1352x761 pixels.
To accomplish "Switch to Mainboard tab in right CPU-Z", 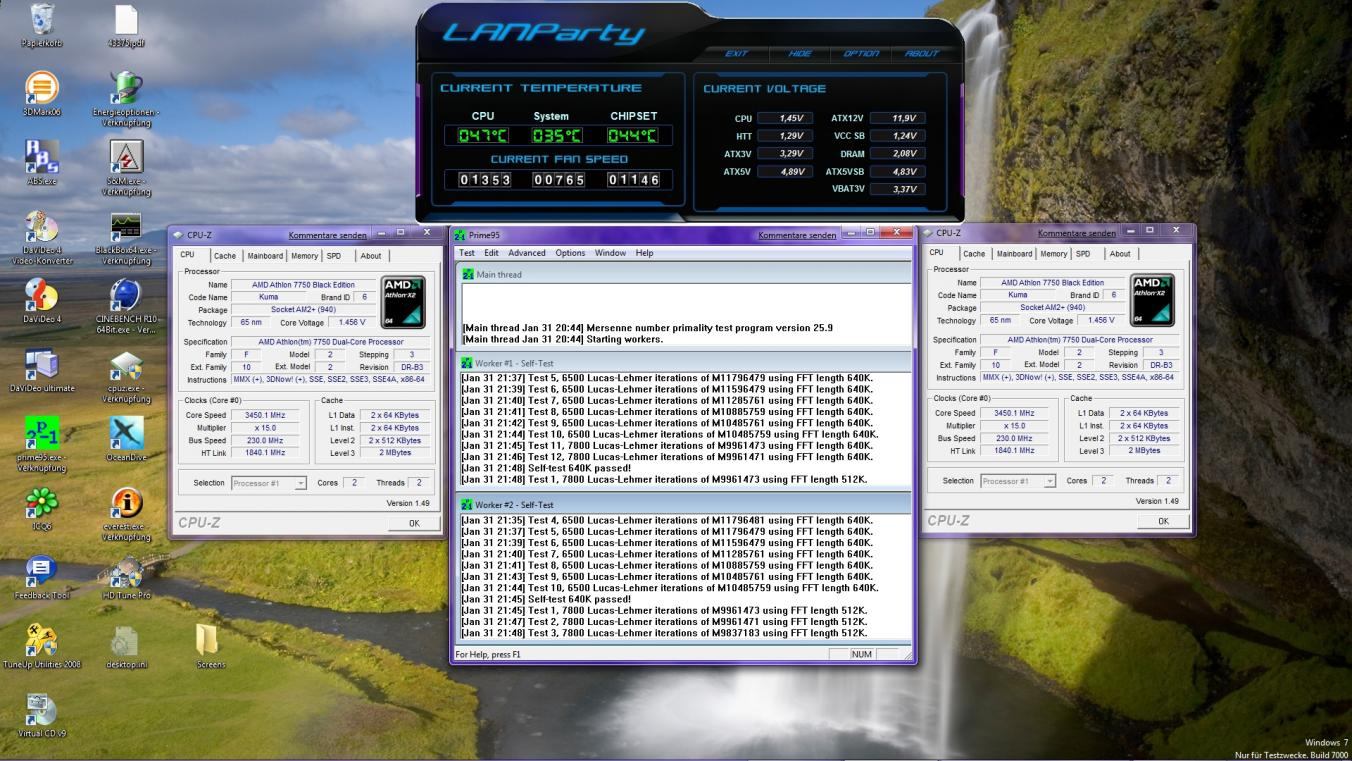I will pos(1014,254).
